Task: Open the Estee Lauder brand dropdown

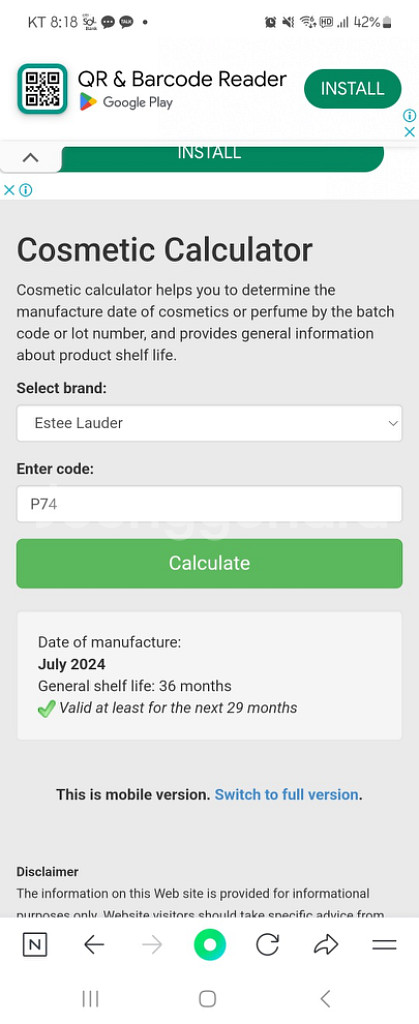Action: [210, 423]
